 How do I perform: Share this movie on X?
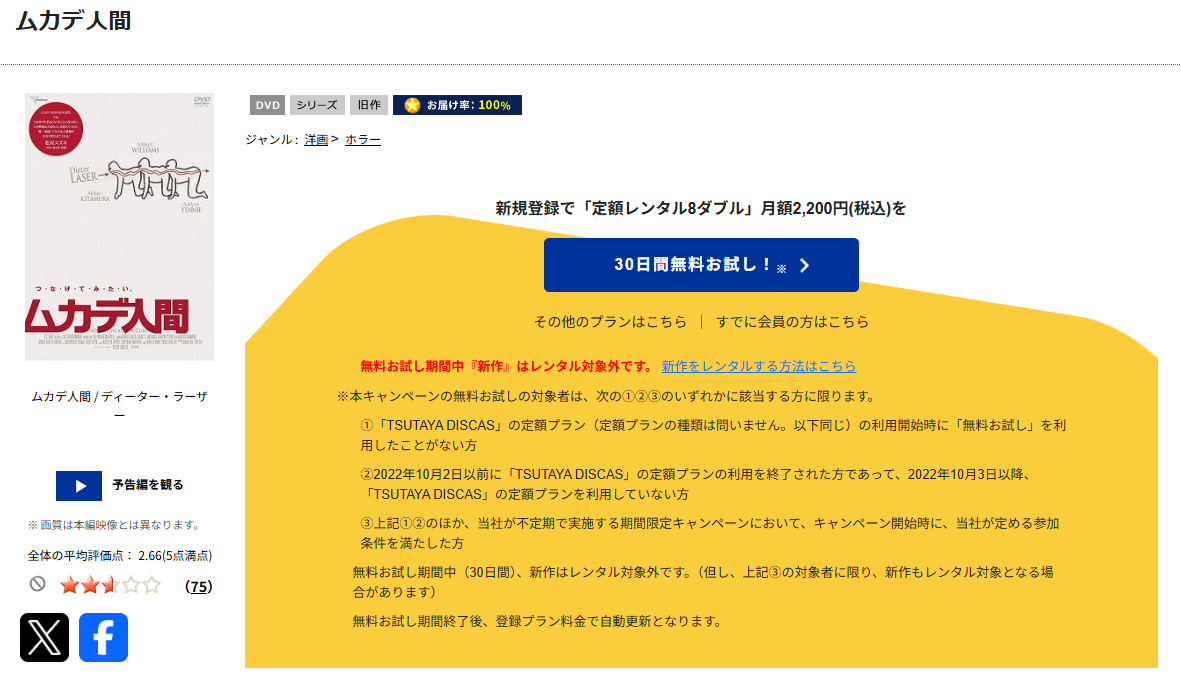44,637
